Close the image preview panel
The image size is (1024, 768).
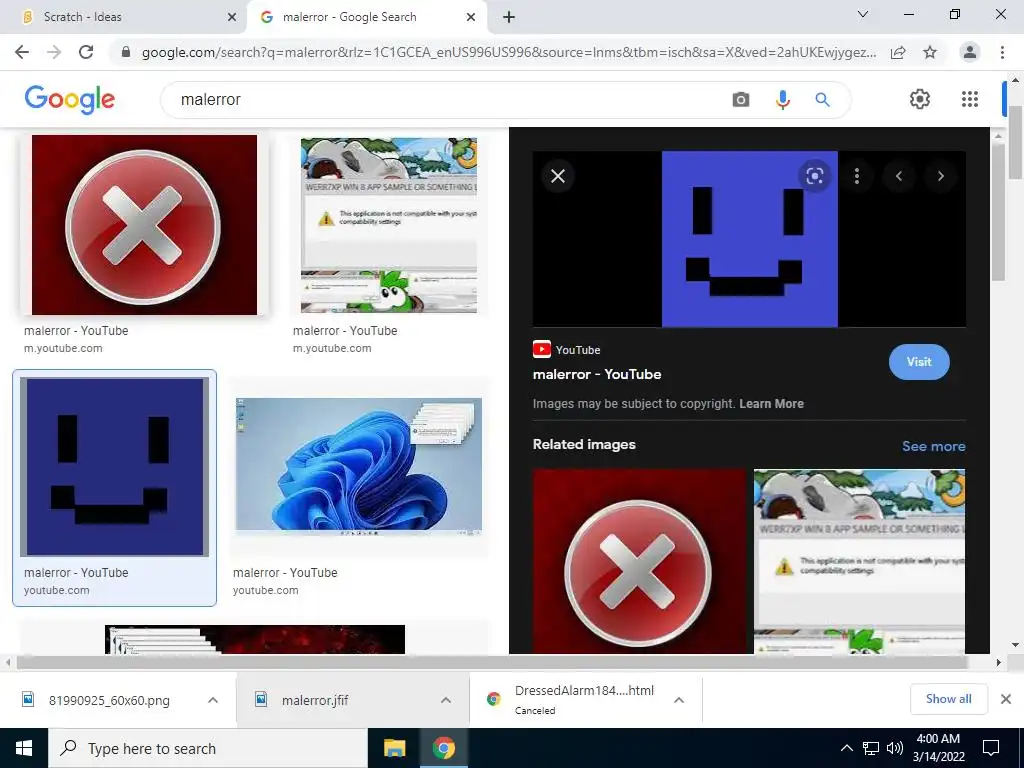coord(558,176)
